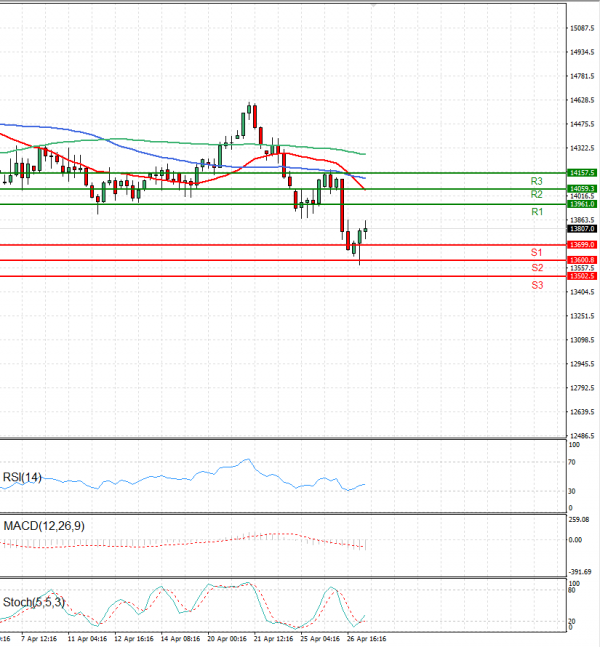Select the 13961.0 price tag
This screenshot has width=600, height=647.
(x=582, y=204)
